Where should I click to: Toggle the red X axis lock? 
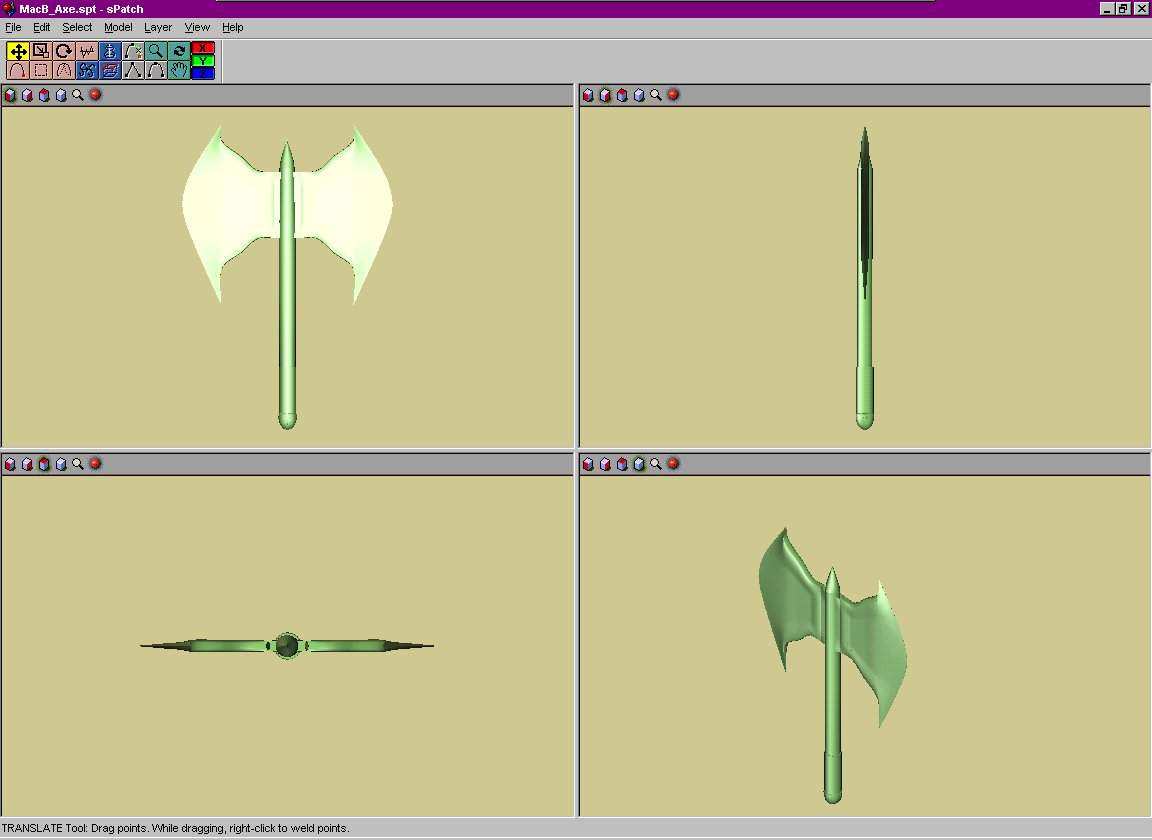pyautogui.click(x=203, y=48)
